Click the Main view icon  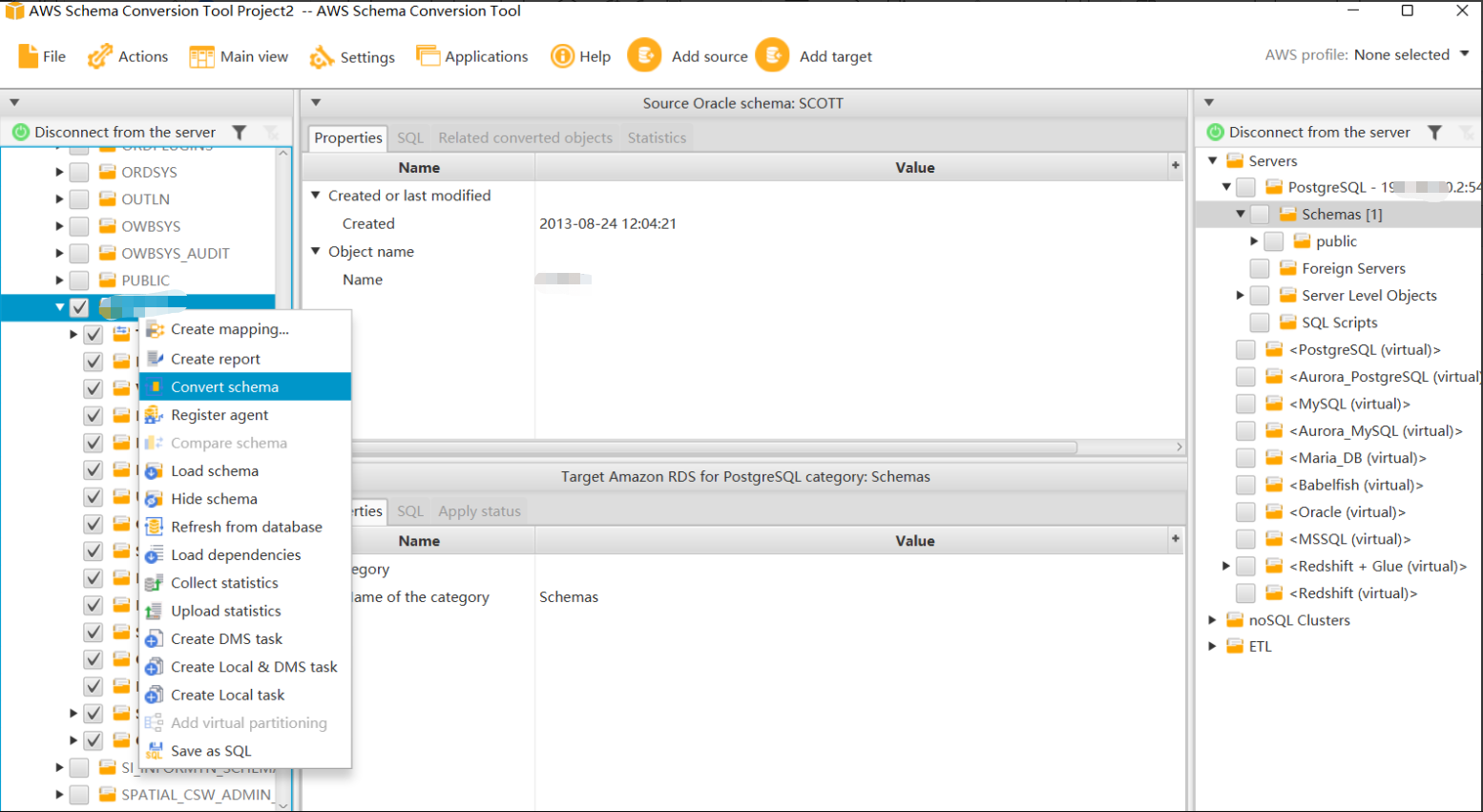pos(201,56)
